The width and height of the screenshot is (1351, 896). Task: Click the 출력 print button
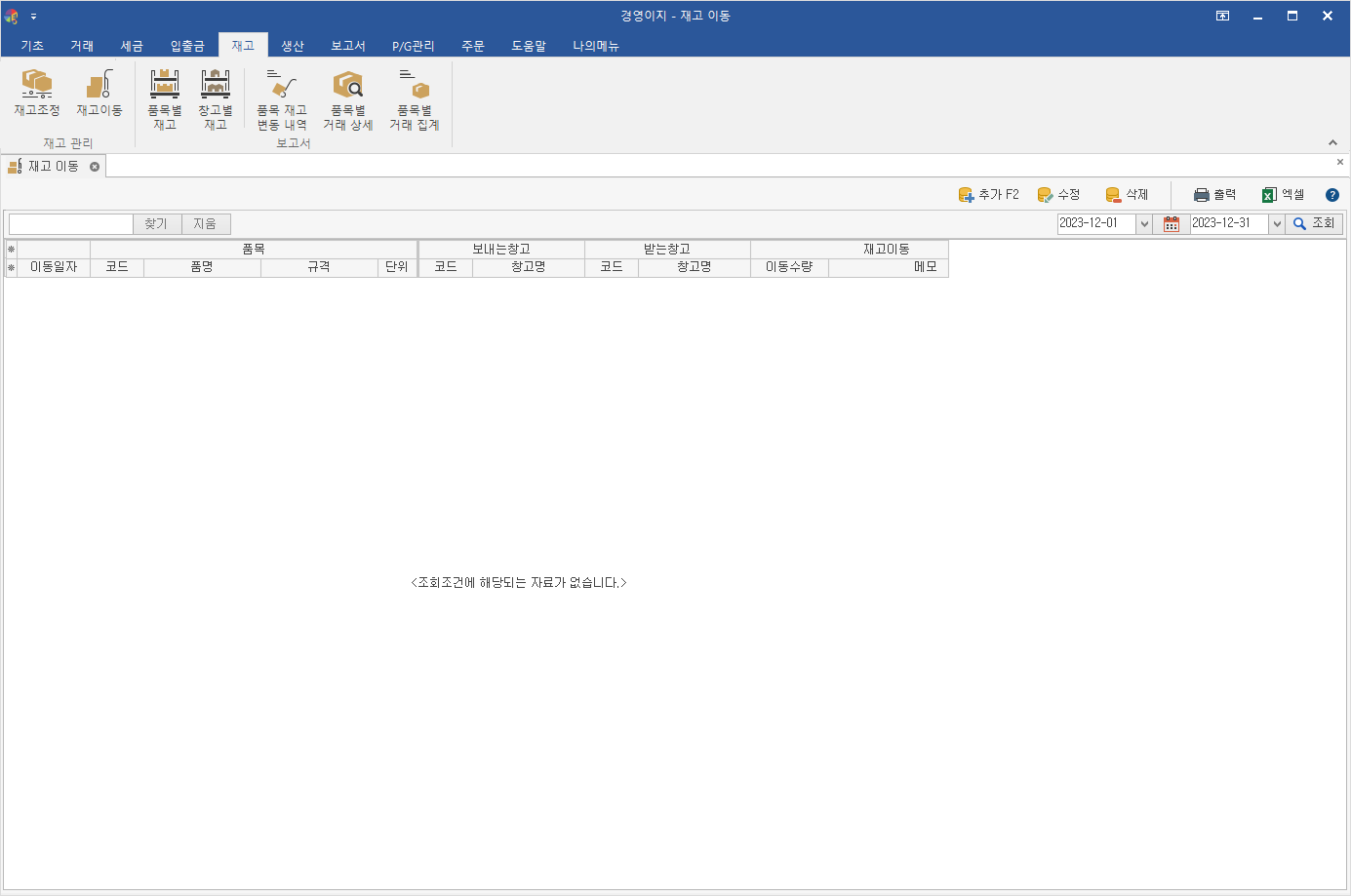point(1215,195)
